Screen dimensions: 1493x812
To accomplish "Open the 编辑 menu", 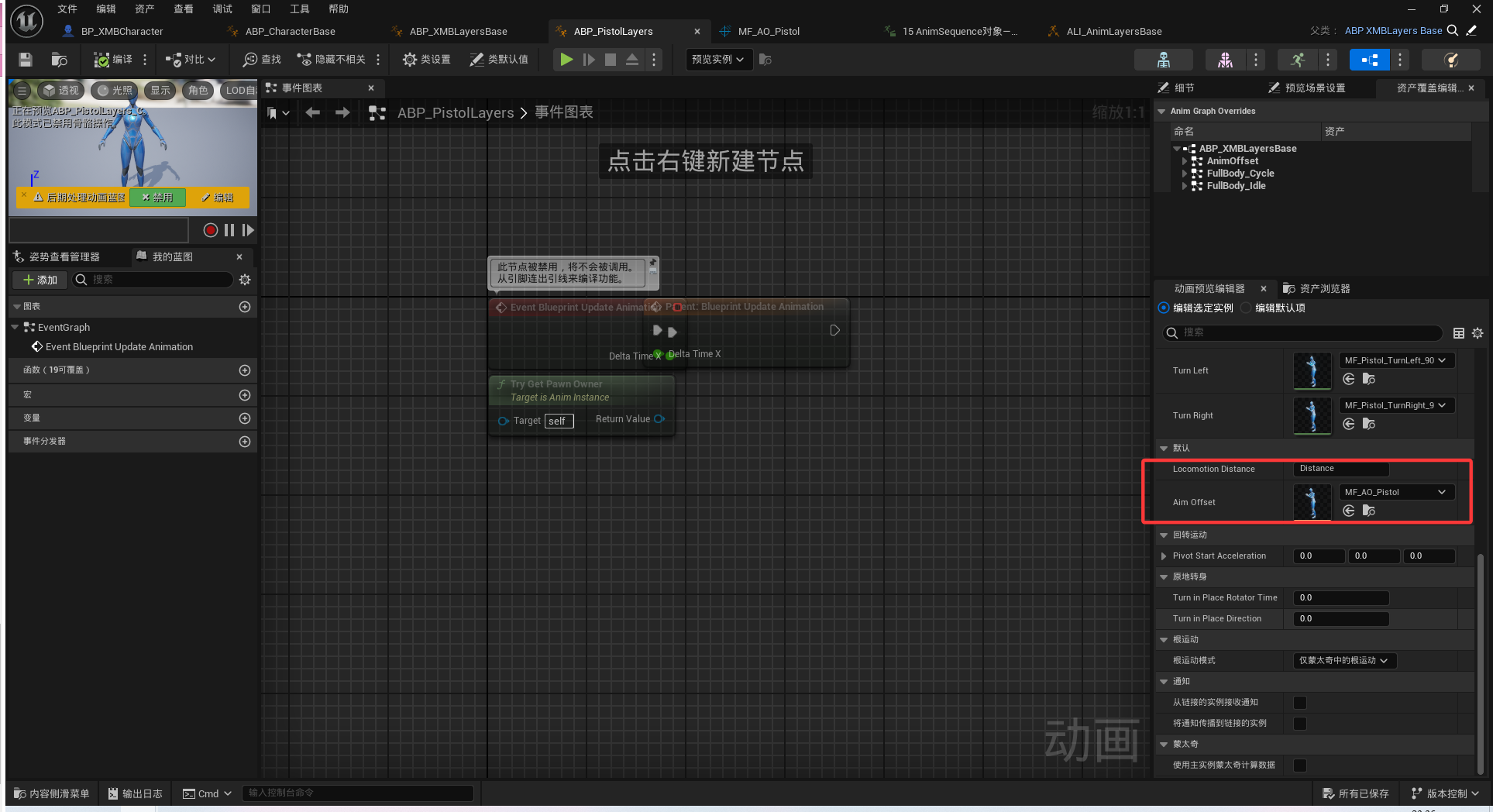I will click(106, 9).
